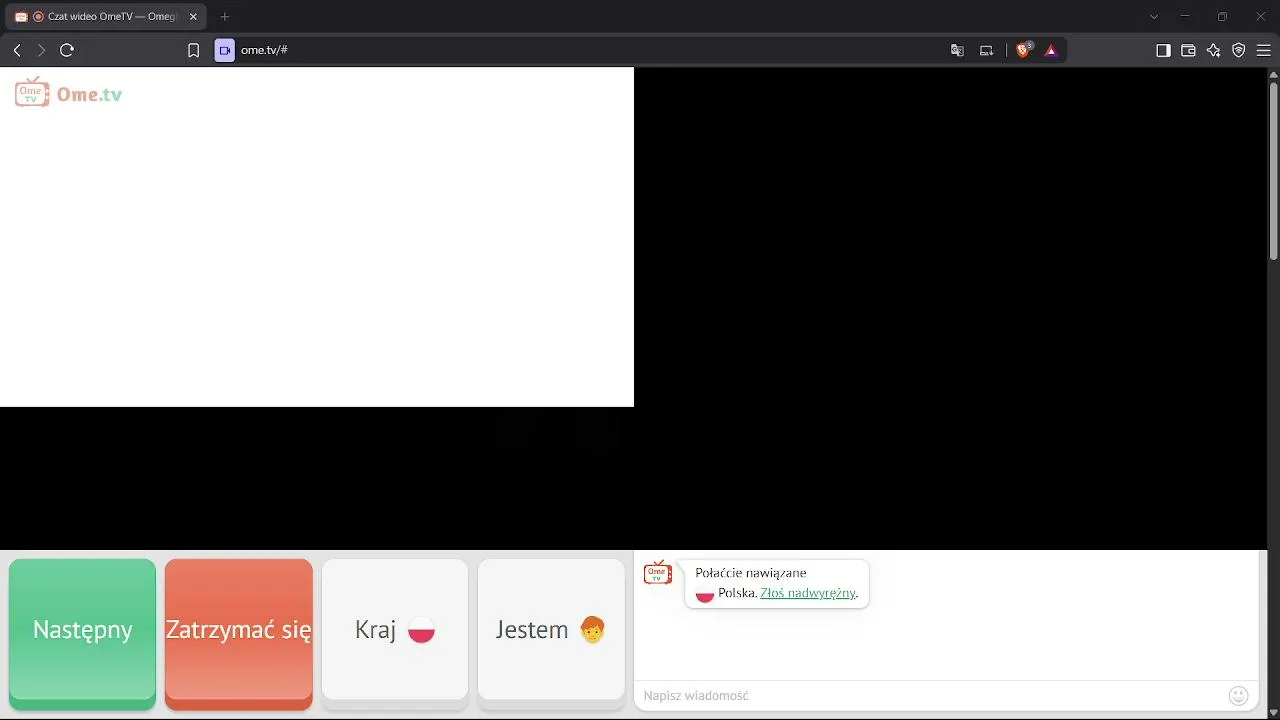Open the emoji picker in chat
1280x720 pixels.
click(x=1238, y=695)
